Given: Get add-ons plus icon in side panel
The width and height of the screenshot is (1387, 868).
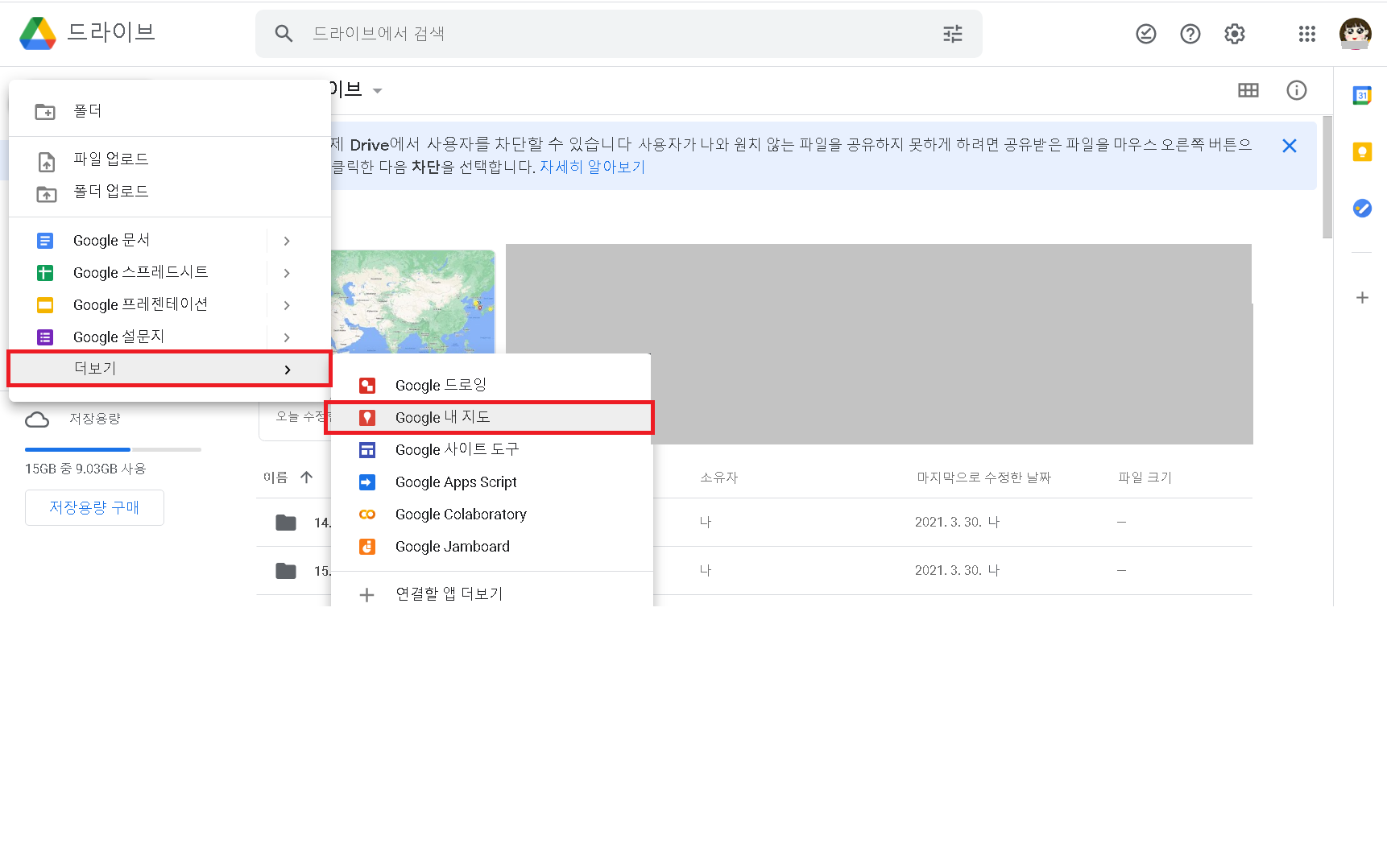Looking at the screenshot, I should click(x=1362, y=297).
